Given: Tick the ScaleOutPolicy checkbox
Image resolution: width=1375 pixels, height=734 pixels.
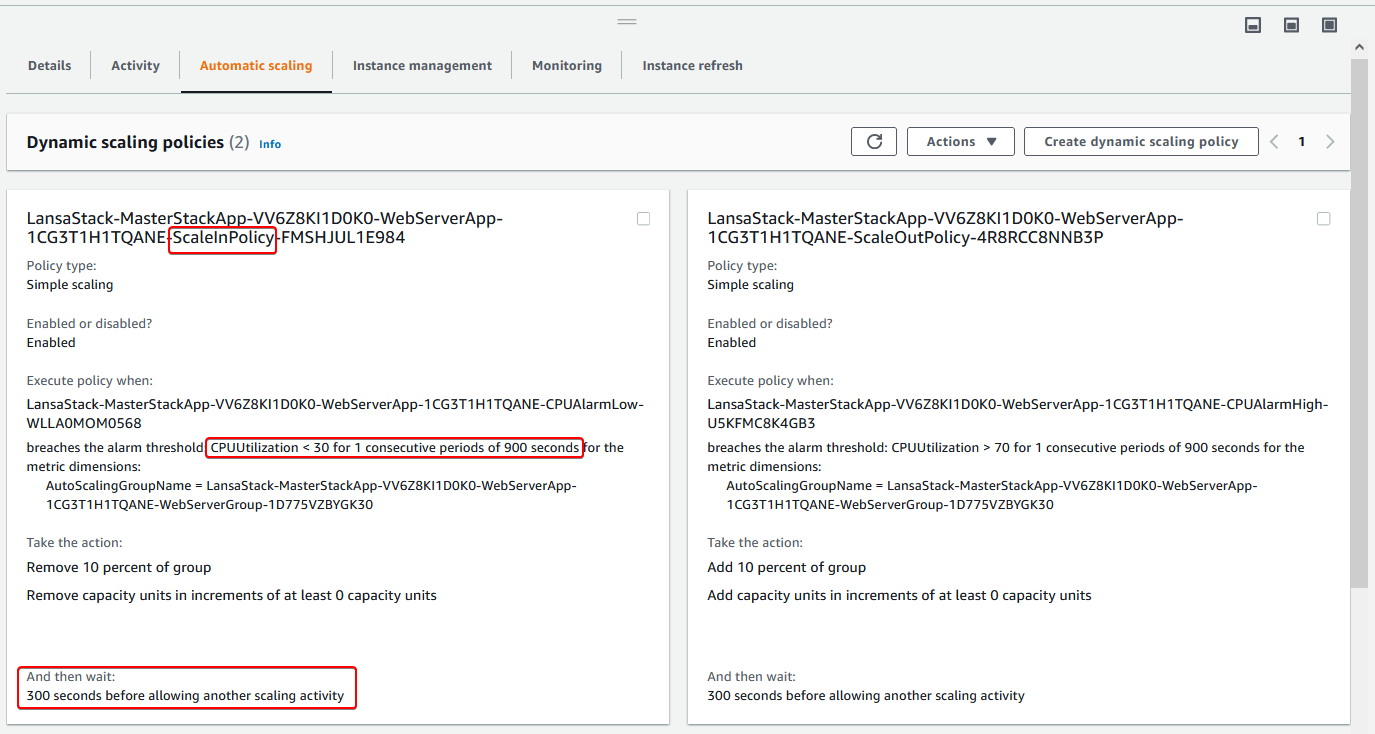Looking at the screenshot, I should 1324,219.
